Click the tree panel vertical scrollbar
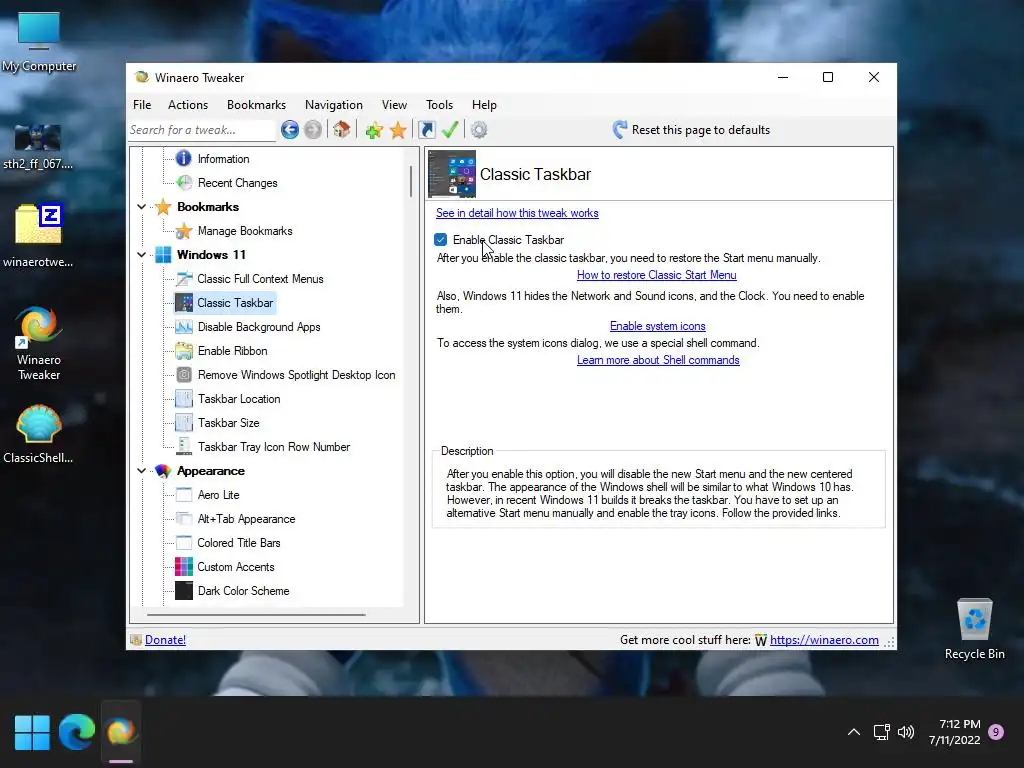 411,181
